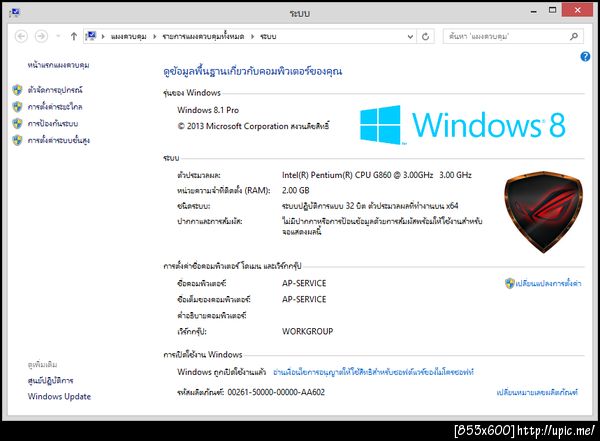Select the Intel Pentium CPU G860 text
Image resolution: width=600 pixels, height=441 pixels.
(x=377, y=175)
